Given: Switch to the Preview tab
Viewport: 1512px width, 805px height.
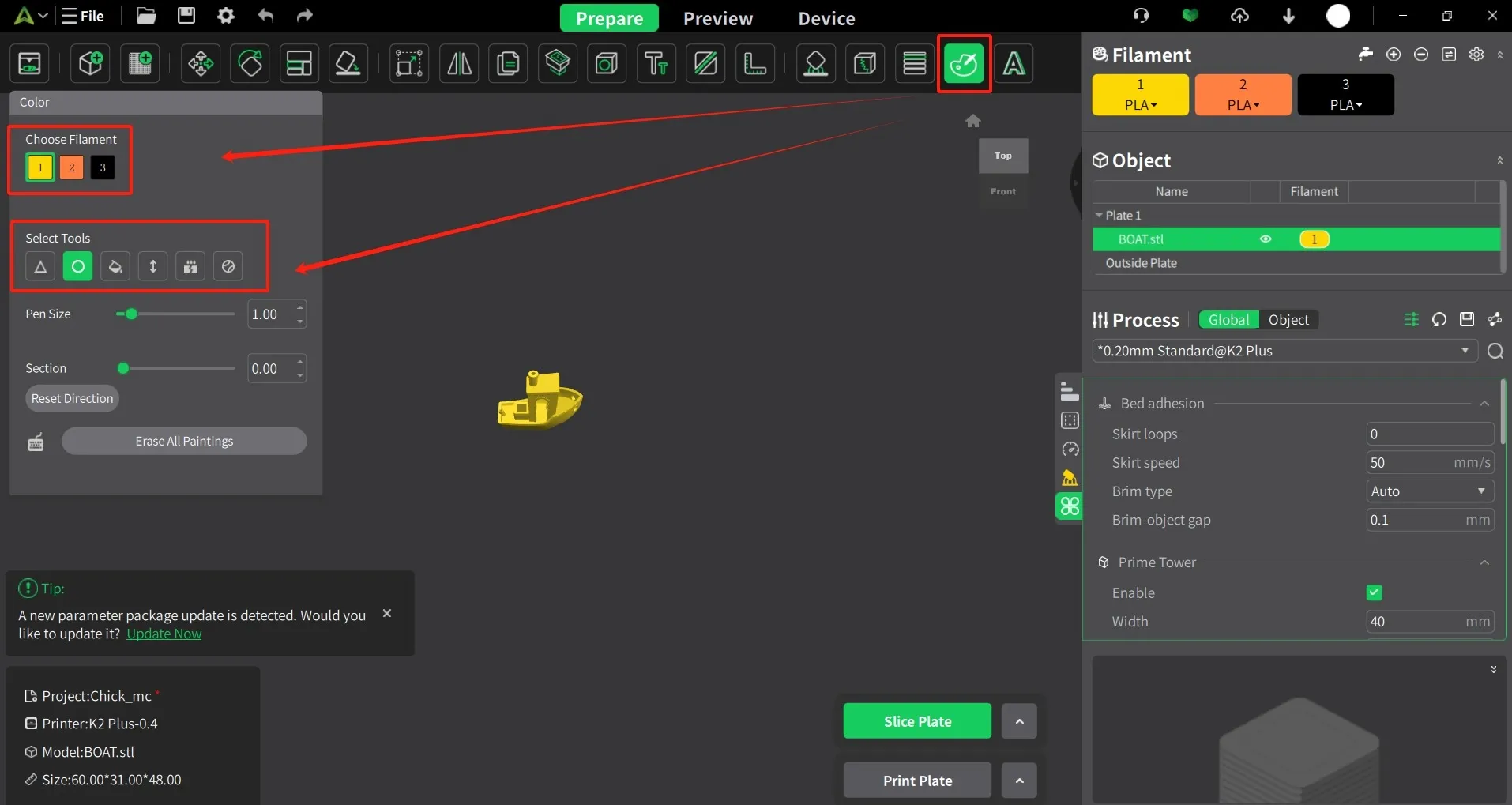Looking at the screenshot, I should click(717, 18).
